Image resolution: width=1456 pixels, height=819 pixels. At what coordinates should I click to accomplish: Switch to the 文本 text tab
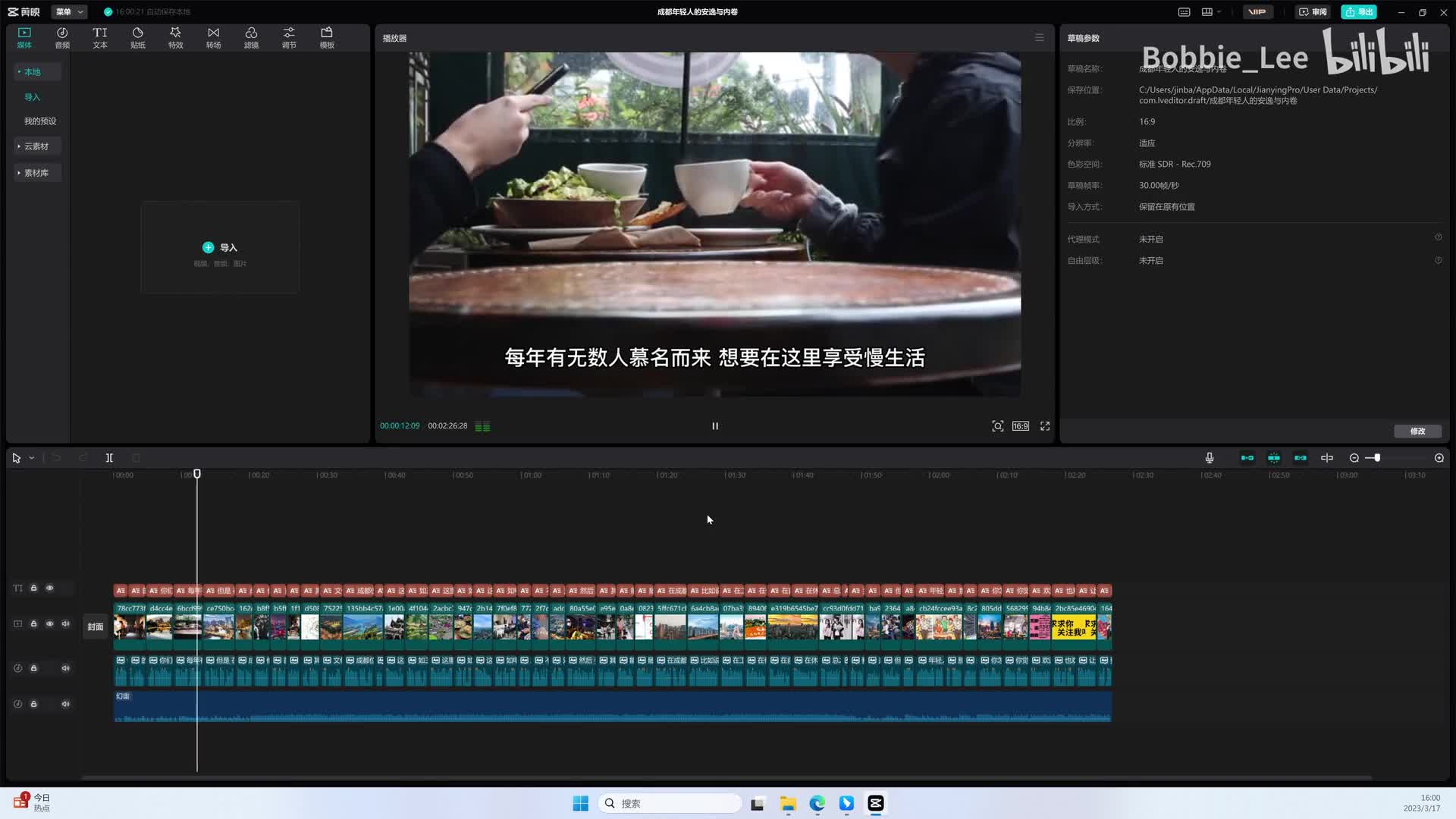(x=100, y=37)
